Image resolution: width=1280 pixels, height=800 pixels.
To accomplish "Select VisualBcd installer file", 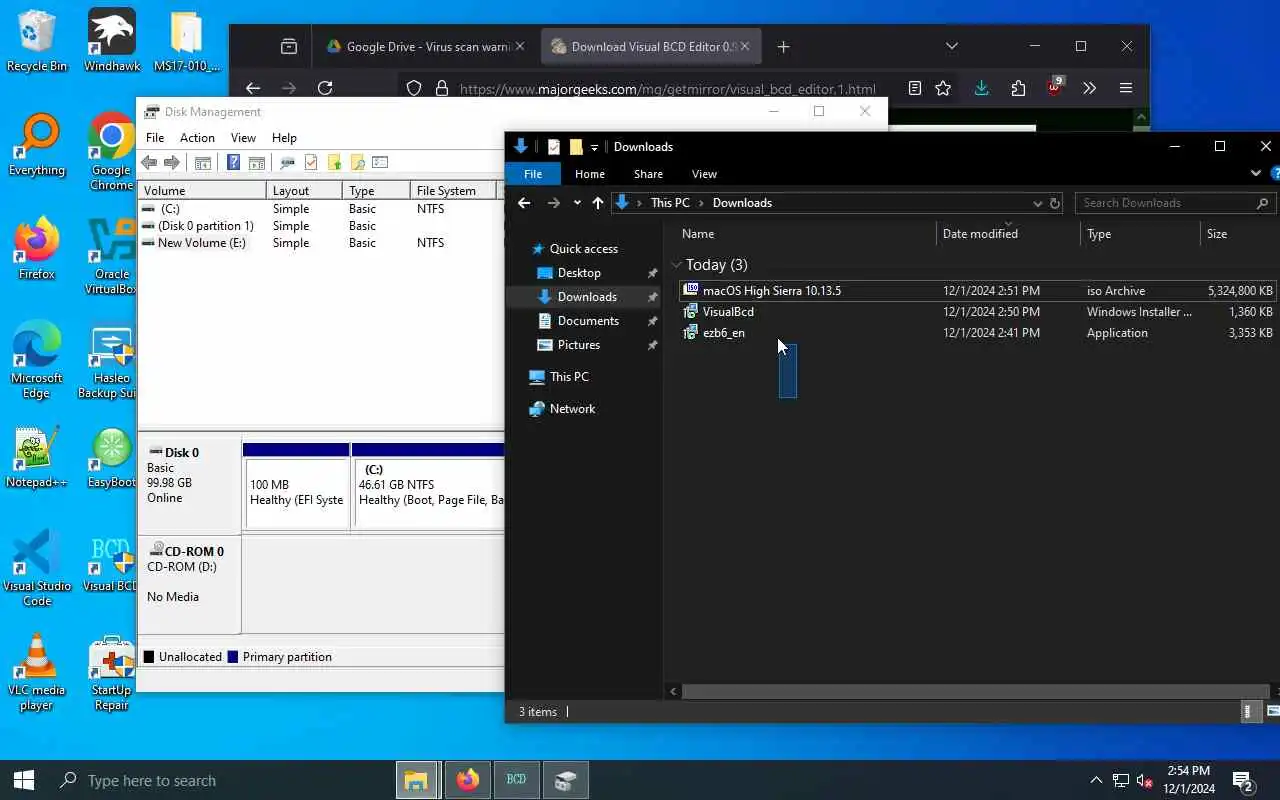I will point(978,312).
